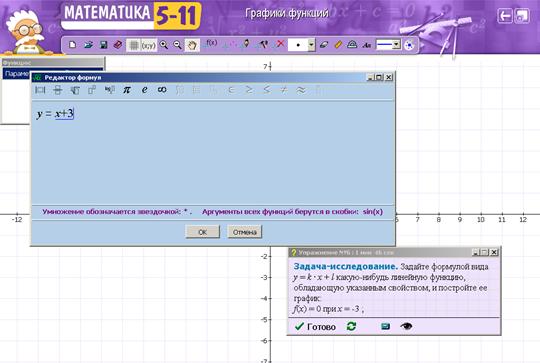Click OK in the formula editor
The height and width of the screenshot is (363, 540).
point(202,232)
